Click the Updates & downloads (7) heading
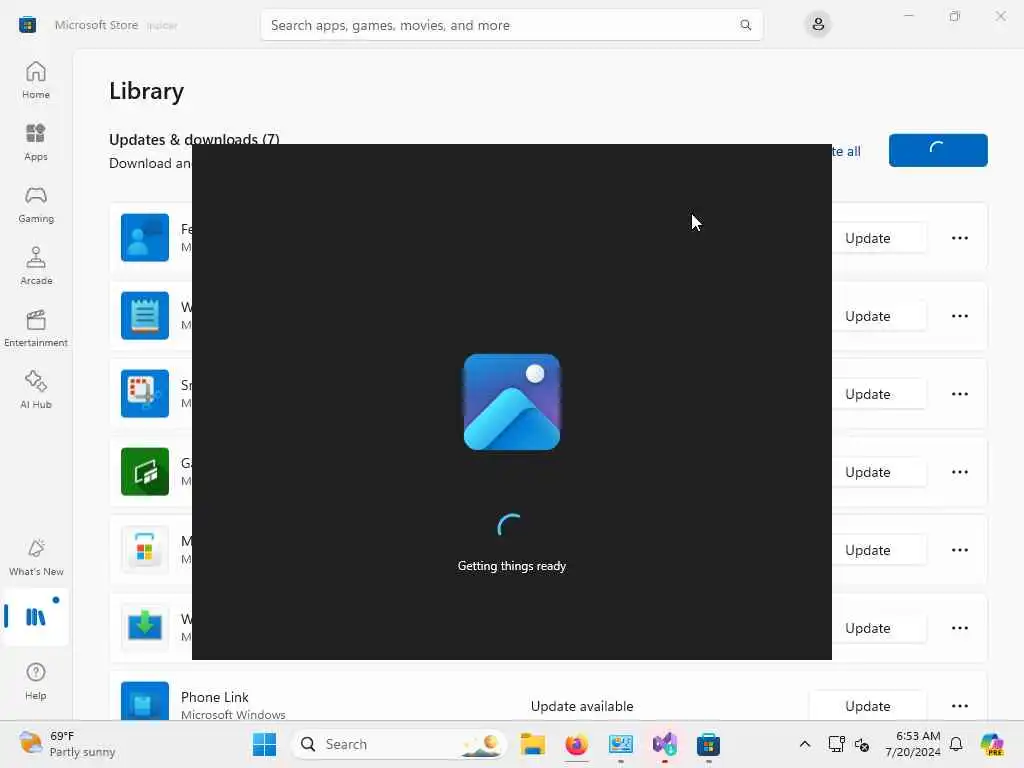The image size is (1024, 768). (x=194, y=139)
